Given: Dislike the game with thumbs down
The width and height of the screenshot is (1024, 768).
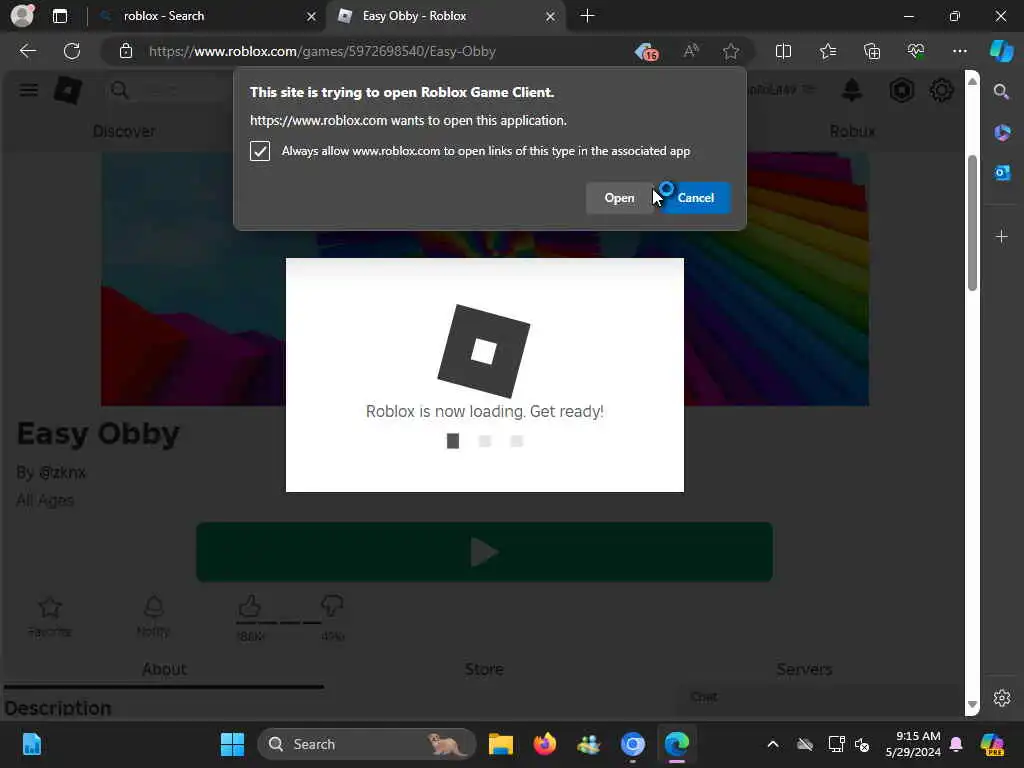Looking at the screenshot, I should 332,605.
